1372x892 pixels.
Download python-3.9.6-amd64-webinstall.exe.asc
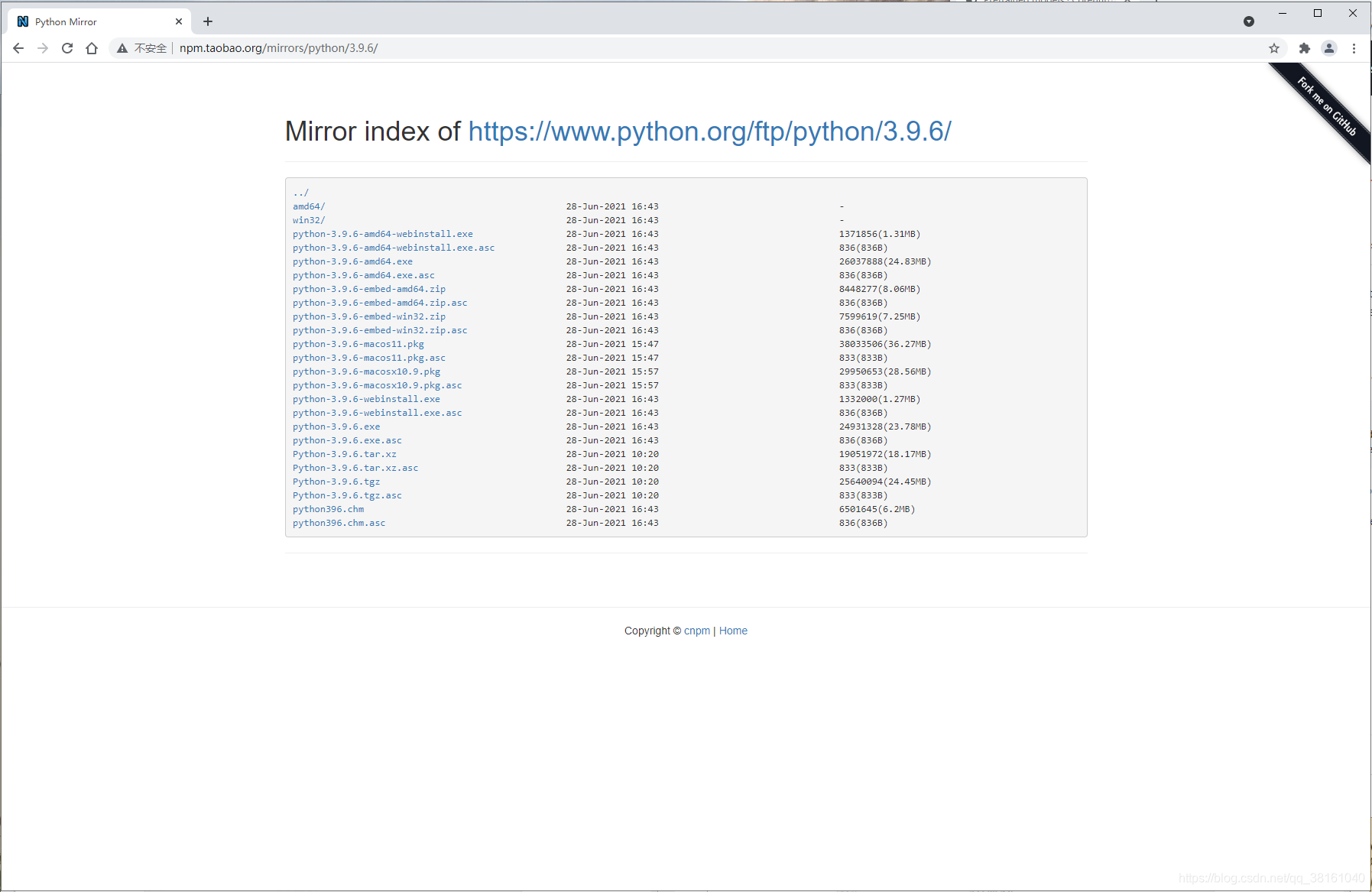[394, 248]
